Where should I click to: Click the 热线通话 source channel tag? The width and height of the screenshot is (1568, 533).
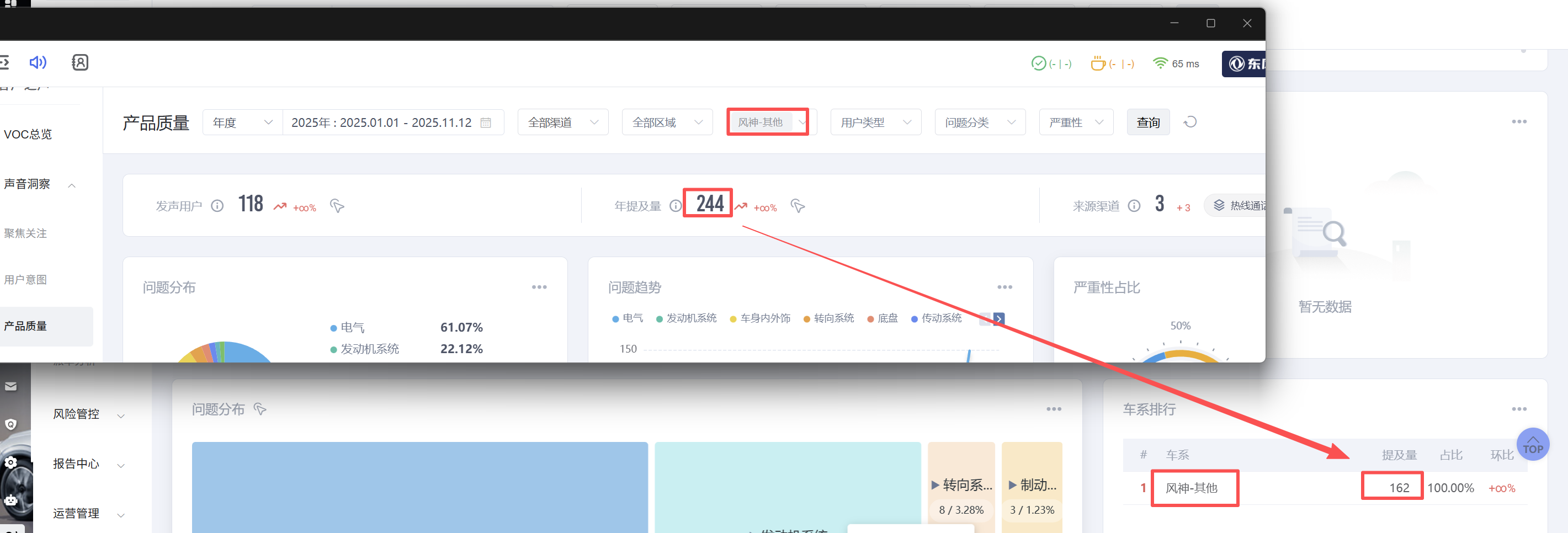click(1239, 206)
